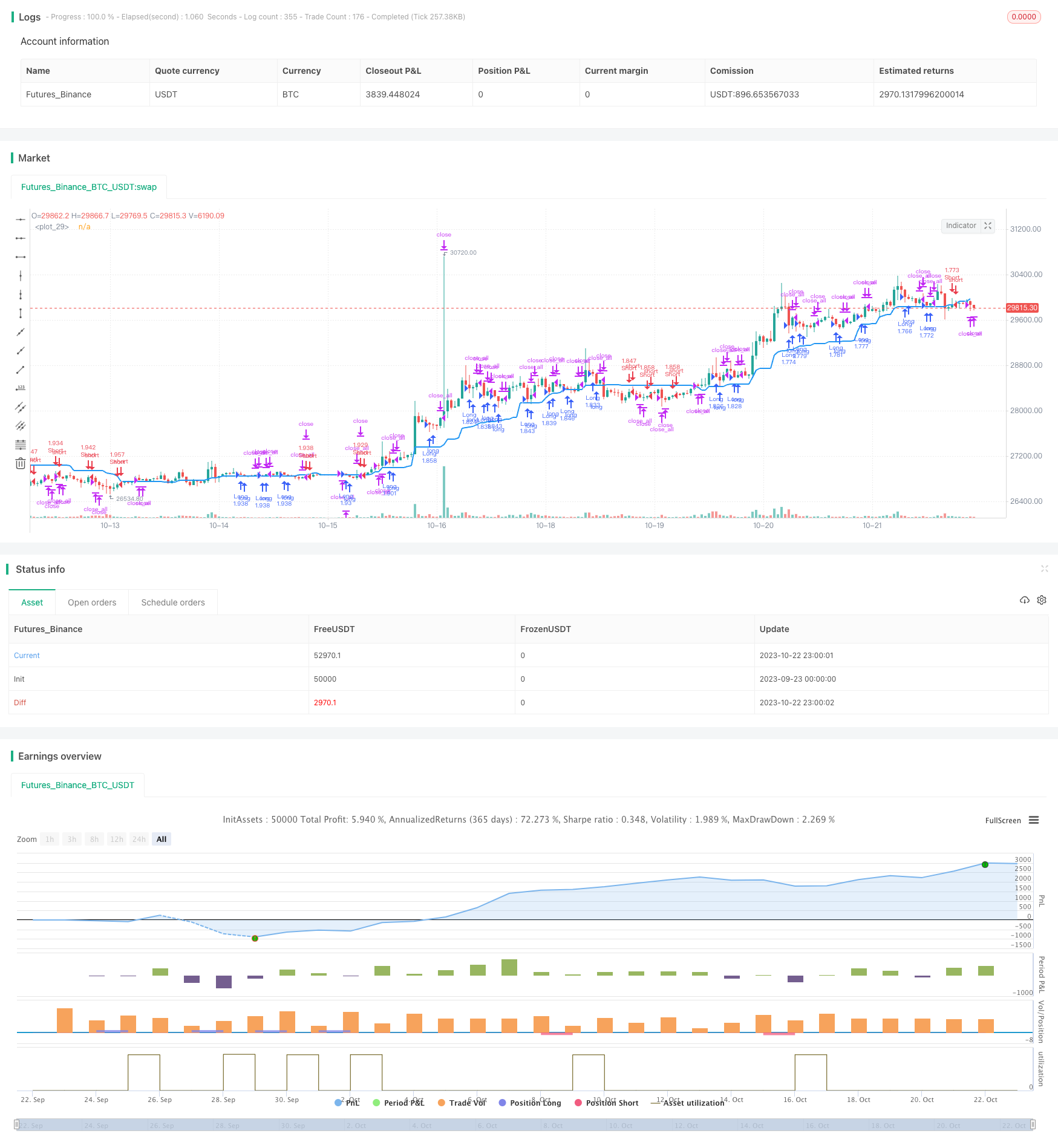Viewport: 1058px width, 1148px height.
Task: Select the trend segment drawing tool
Action: pyautogui.click(x=21, y=370)
